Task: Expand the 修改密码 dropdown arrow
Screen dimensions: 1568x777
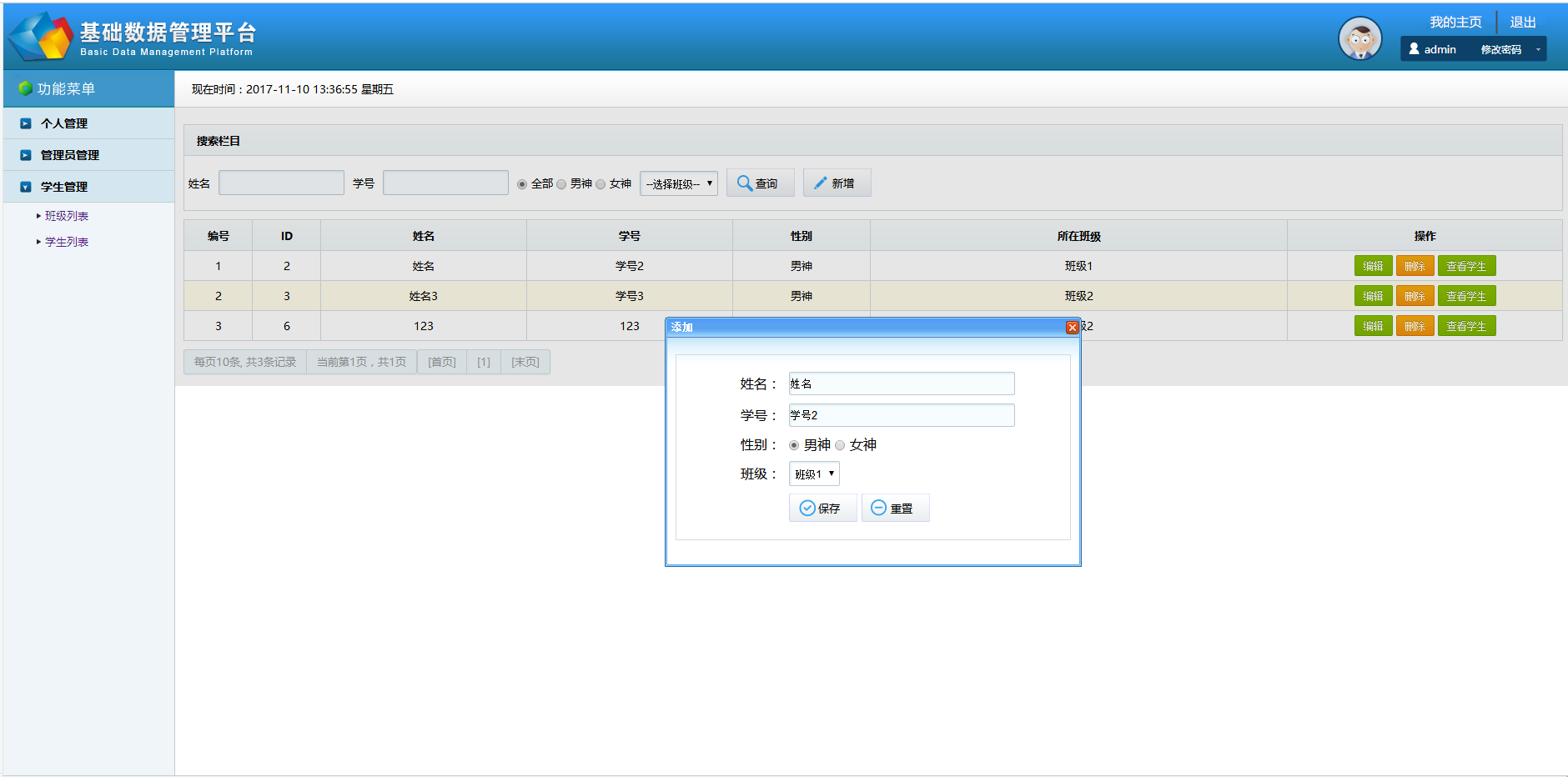Action: (1537, 48)
